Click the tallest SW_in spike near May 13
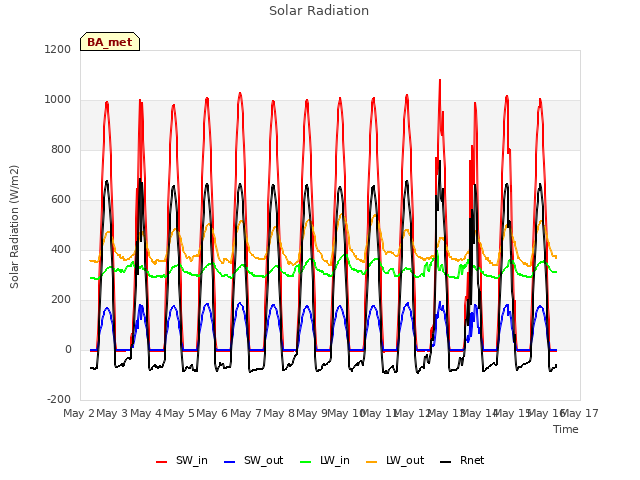This screenshot has height=480, width=640. coord(440,80)
